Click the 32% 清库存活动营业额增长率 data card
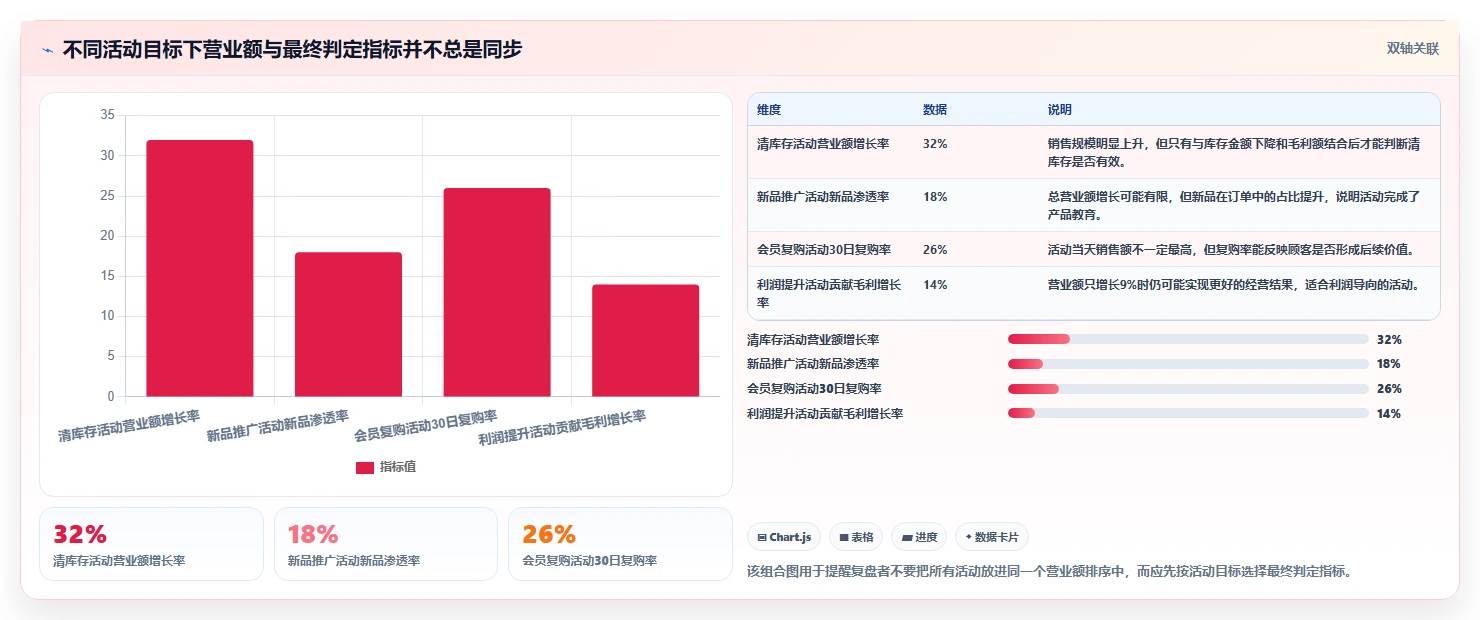Screen dimensions: 1480x620 [x=151, y=544]
